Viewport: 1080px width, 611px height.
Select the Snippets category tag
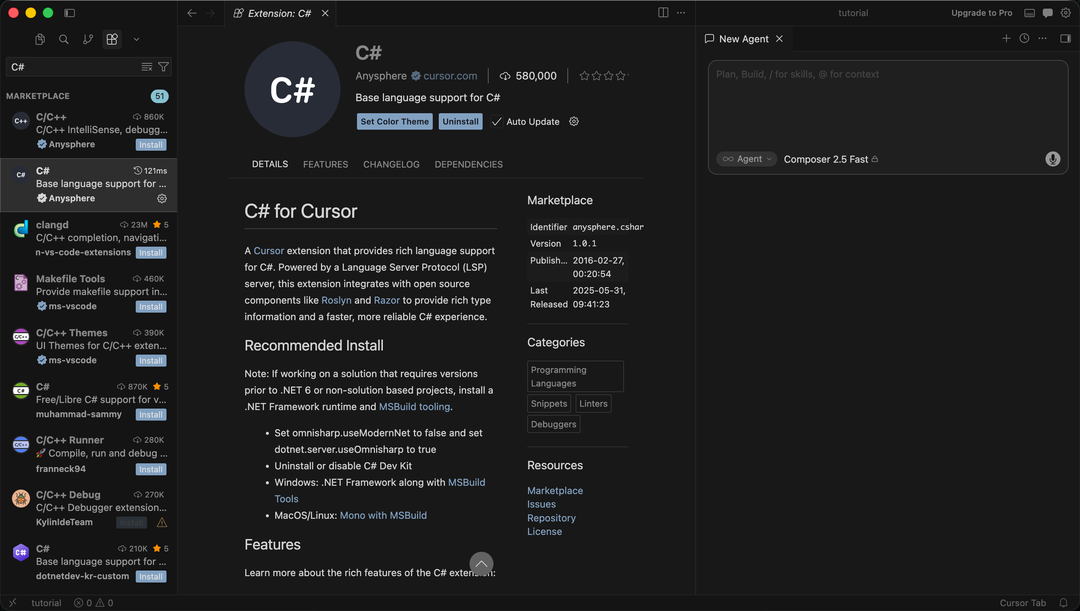pyautogui.click(x=549, y=404)
